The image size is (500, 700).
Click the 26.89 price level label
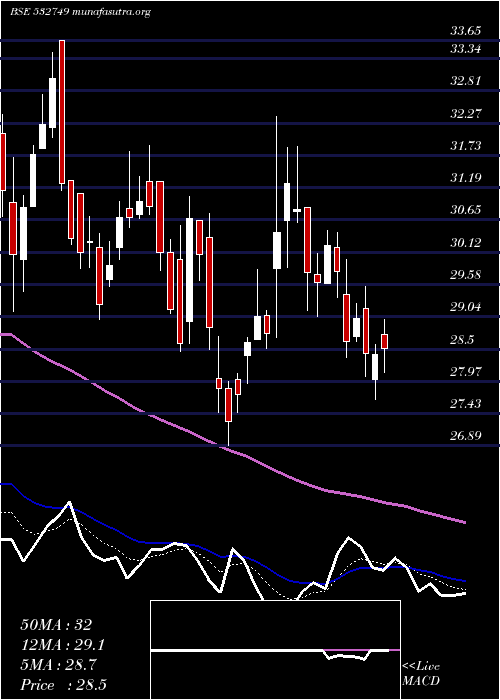(466, 435)
